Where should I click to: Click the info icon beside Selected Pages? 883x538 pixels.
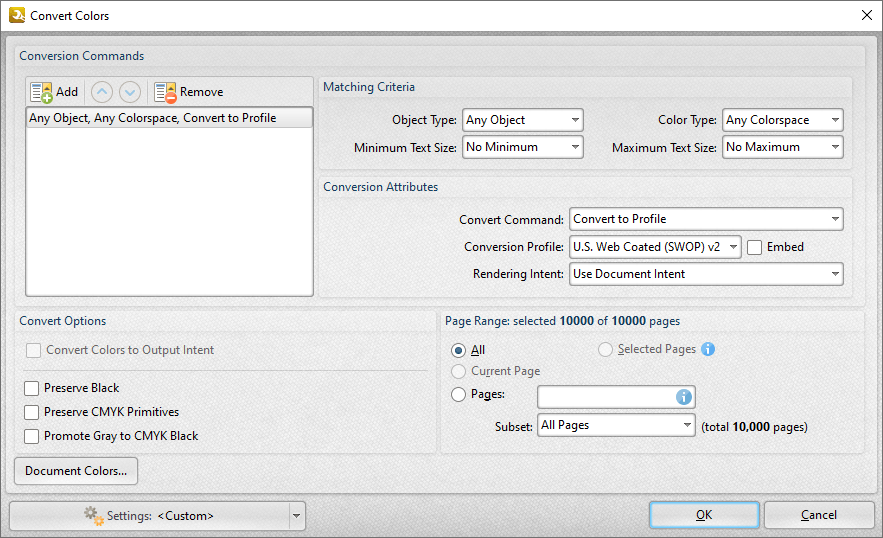click(x=708, y=349)
